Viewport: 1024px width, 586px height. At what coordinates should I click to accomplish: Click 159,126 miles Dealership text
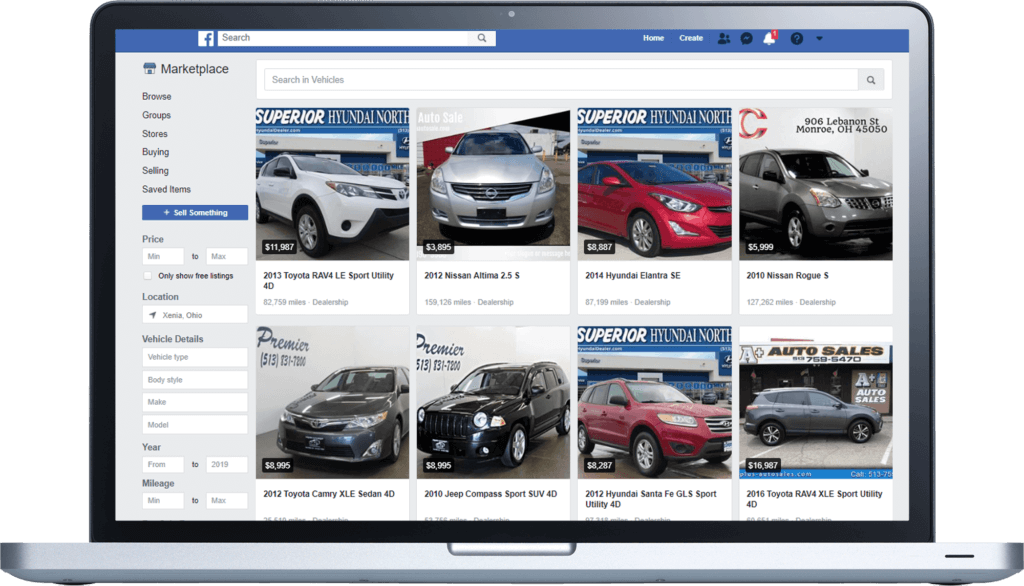(x=469, y=302)
